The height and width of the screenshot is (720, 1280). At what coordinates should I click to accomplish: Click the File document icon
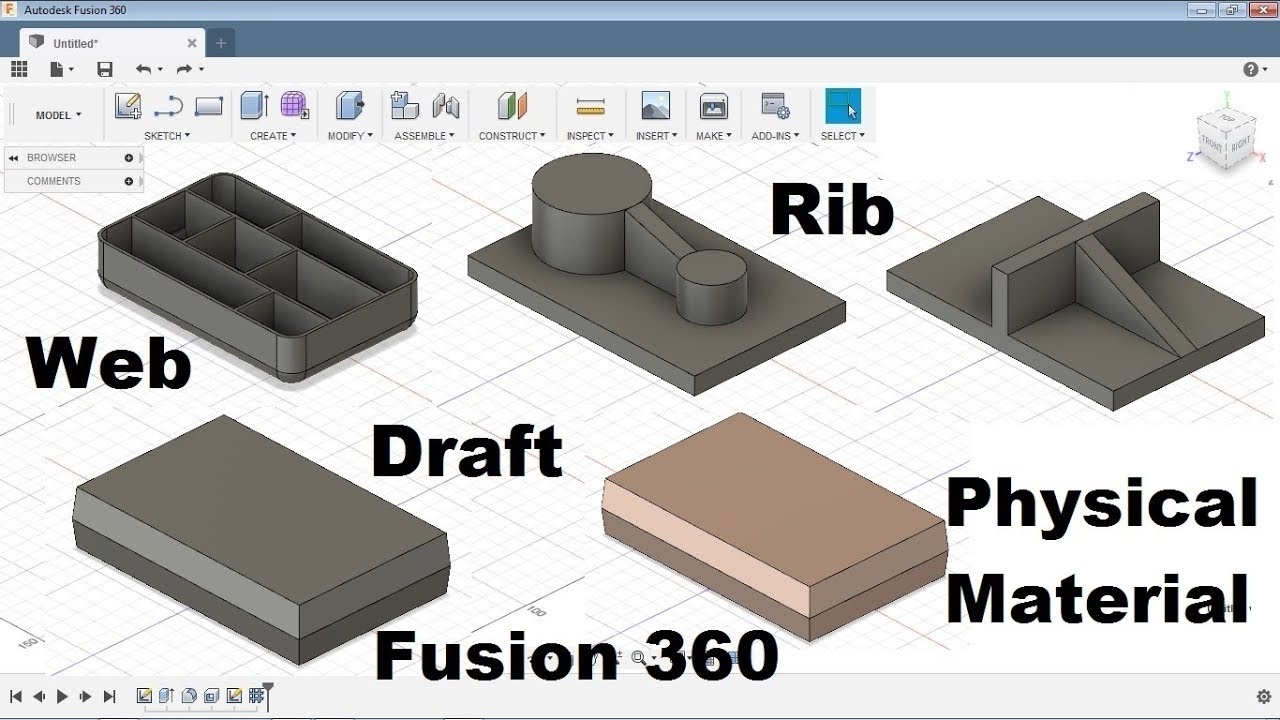(x=57, y=69)
